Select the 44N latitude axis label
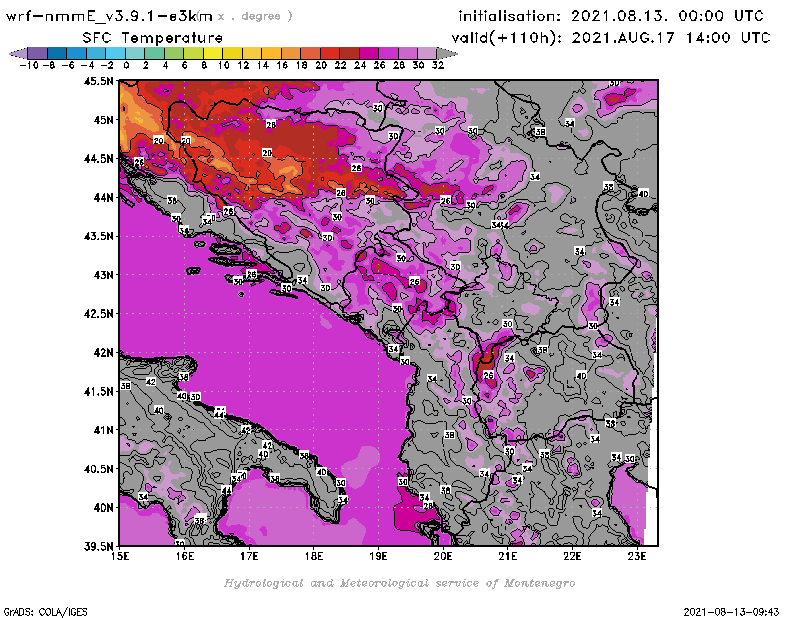 (x=104, y=197)
